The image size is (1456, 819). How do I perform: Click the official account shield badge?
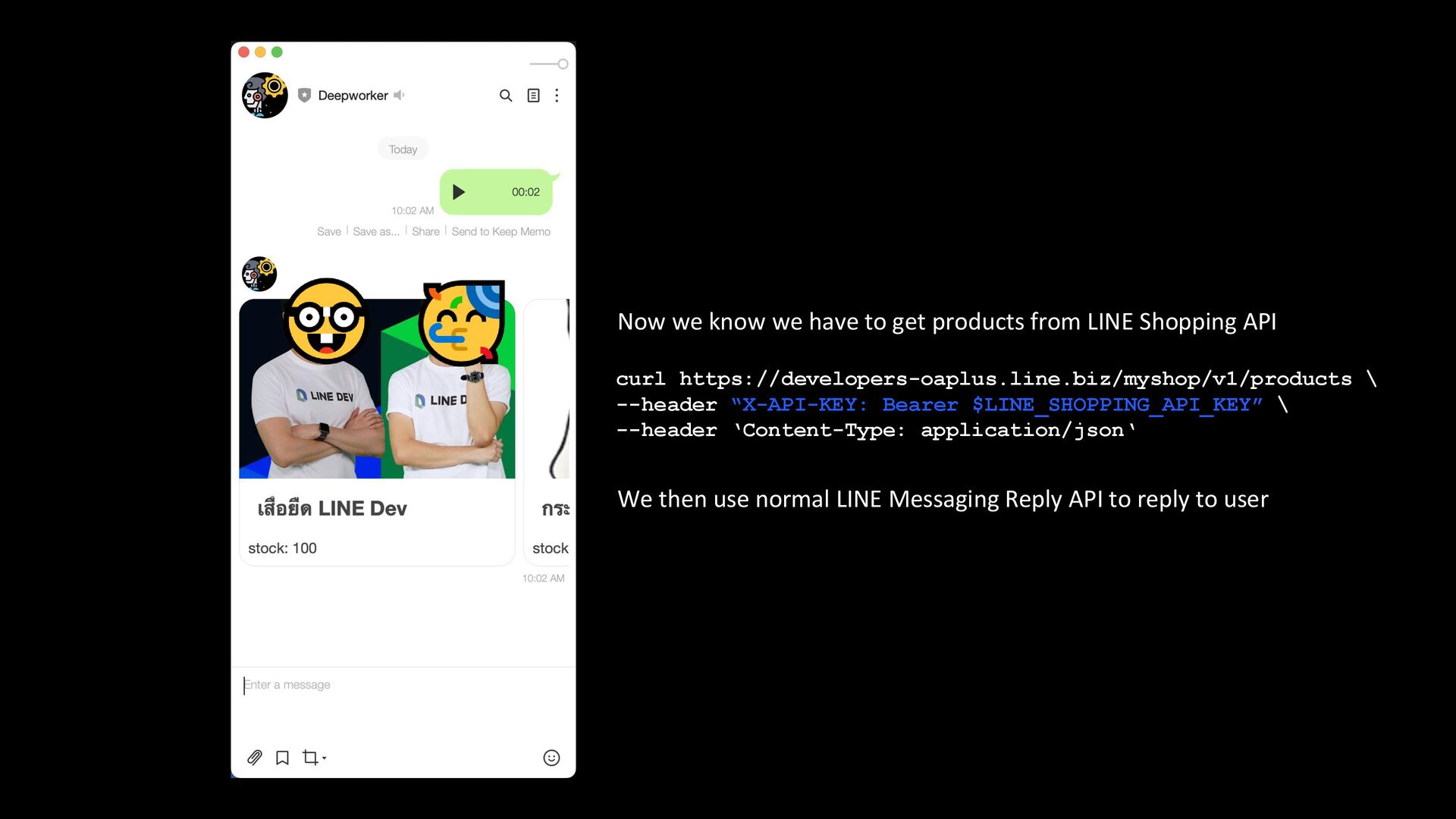point(305,96)
